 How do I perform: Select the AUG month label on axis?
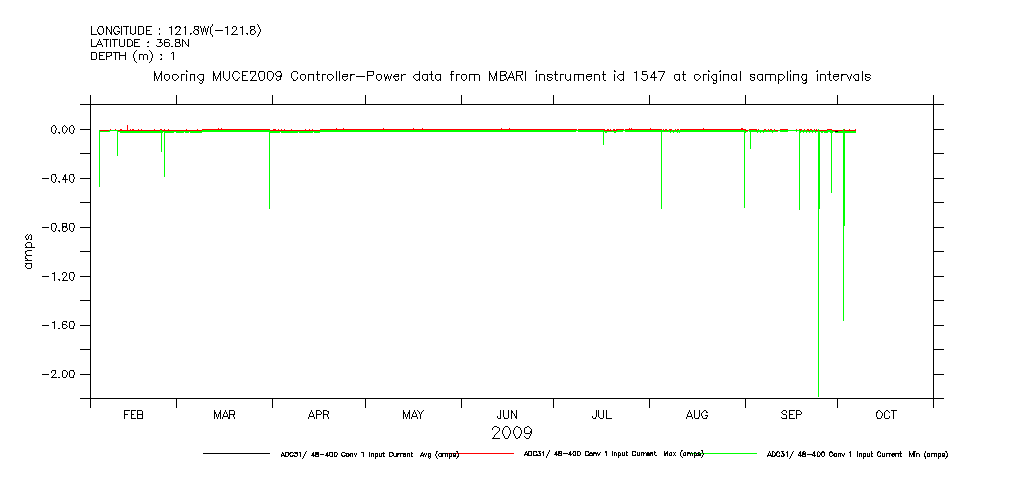697,414
